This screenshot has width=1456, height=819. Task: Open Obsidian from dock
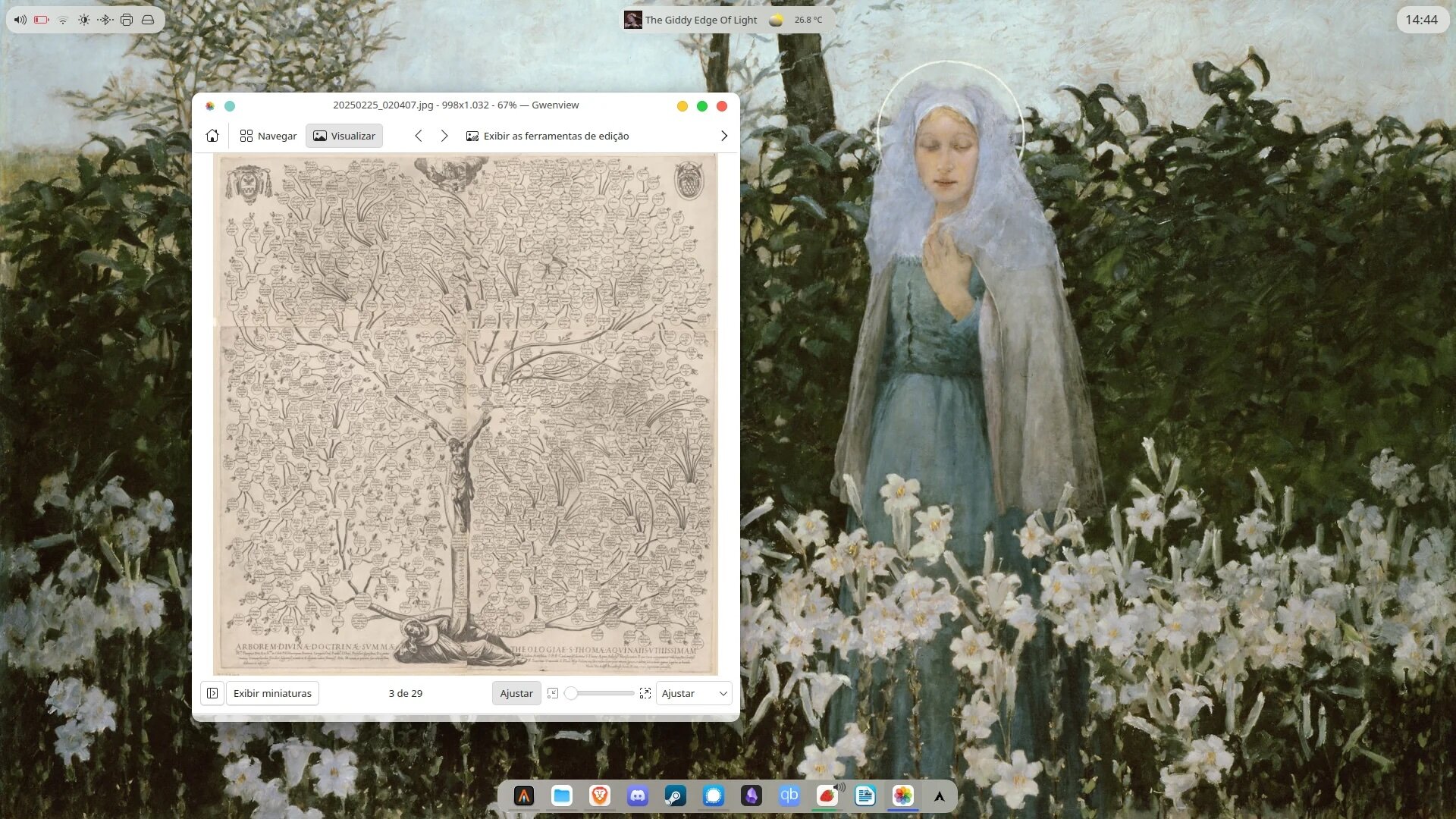pyautogui.click(x=752, y=795)
